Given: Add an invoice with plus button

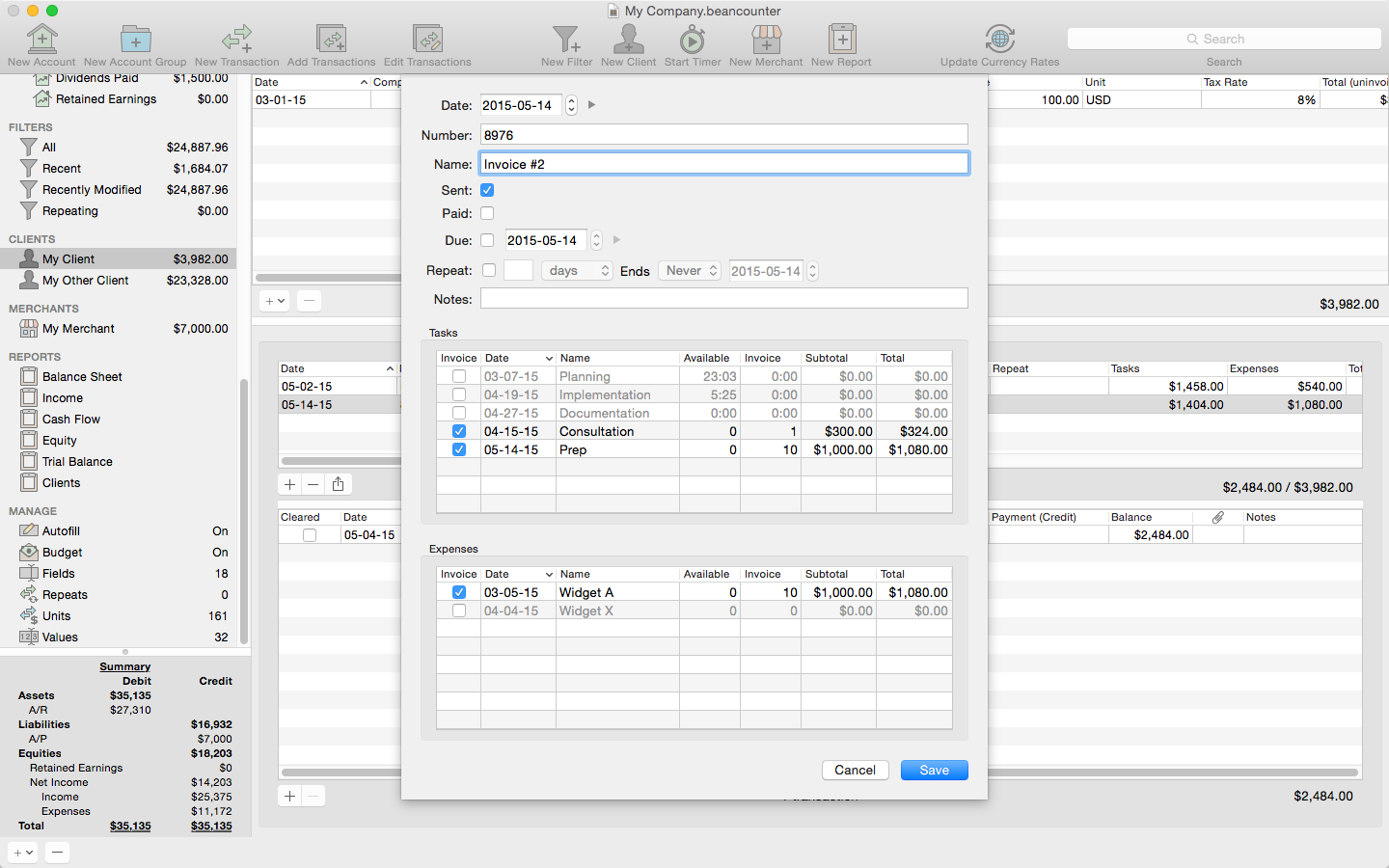Looking at the screenshot, I should coord(289,484).
